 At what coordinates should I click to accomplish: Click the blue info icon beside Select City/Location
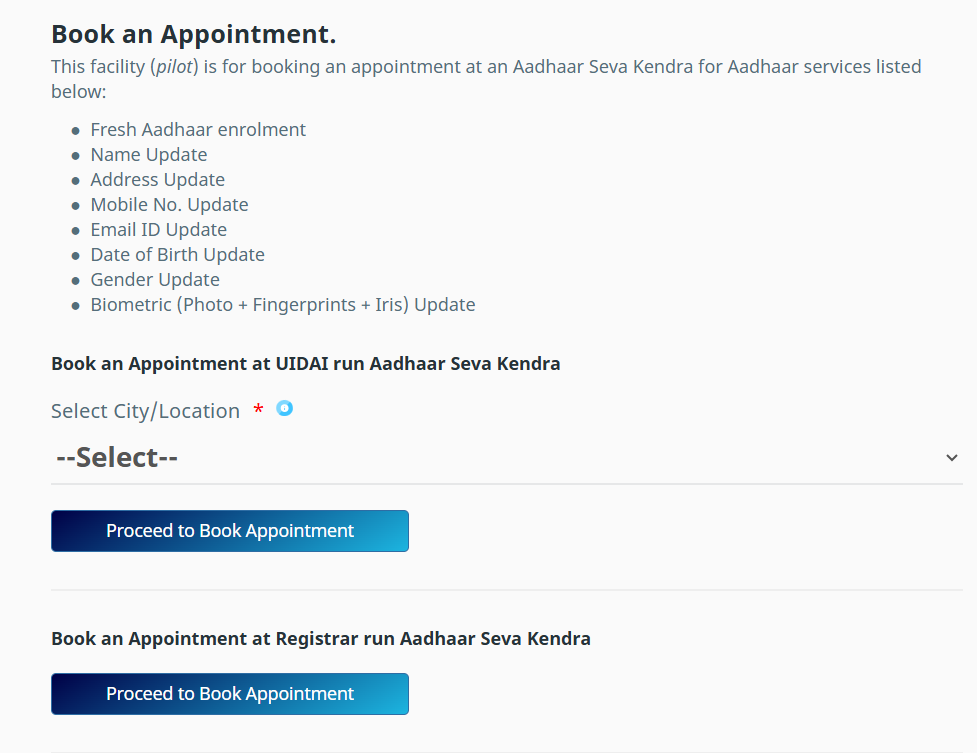[x=285, y=408]
